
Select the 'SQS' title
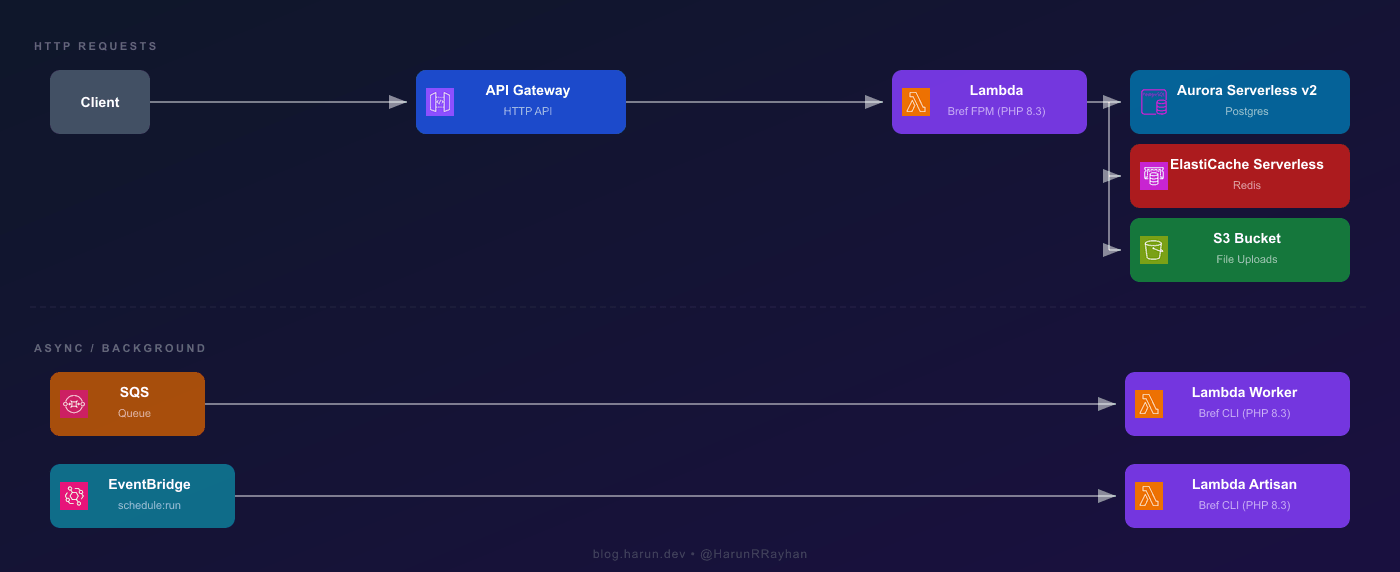coord(134,392)
